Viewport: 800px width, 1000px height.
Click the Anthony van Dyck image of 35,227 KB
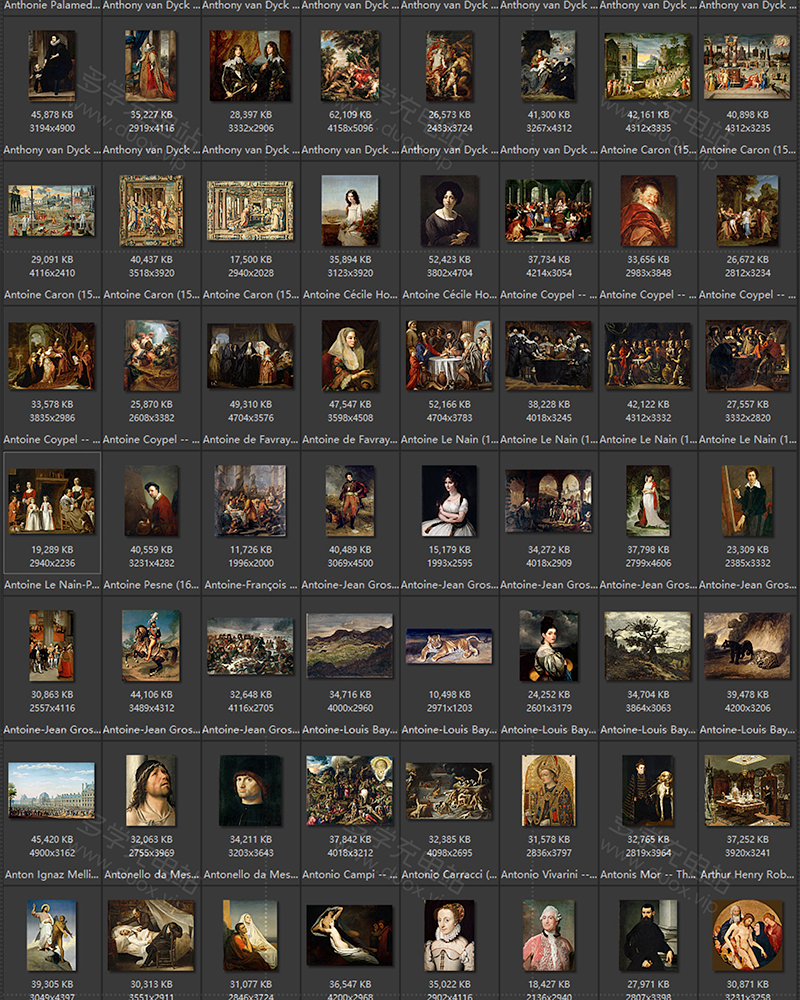(x=151, y=65)
